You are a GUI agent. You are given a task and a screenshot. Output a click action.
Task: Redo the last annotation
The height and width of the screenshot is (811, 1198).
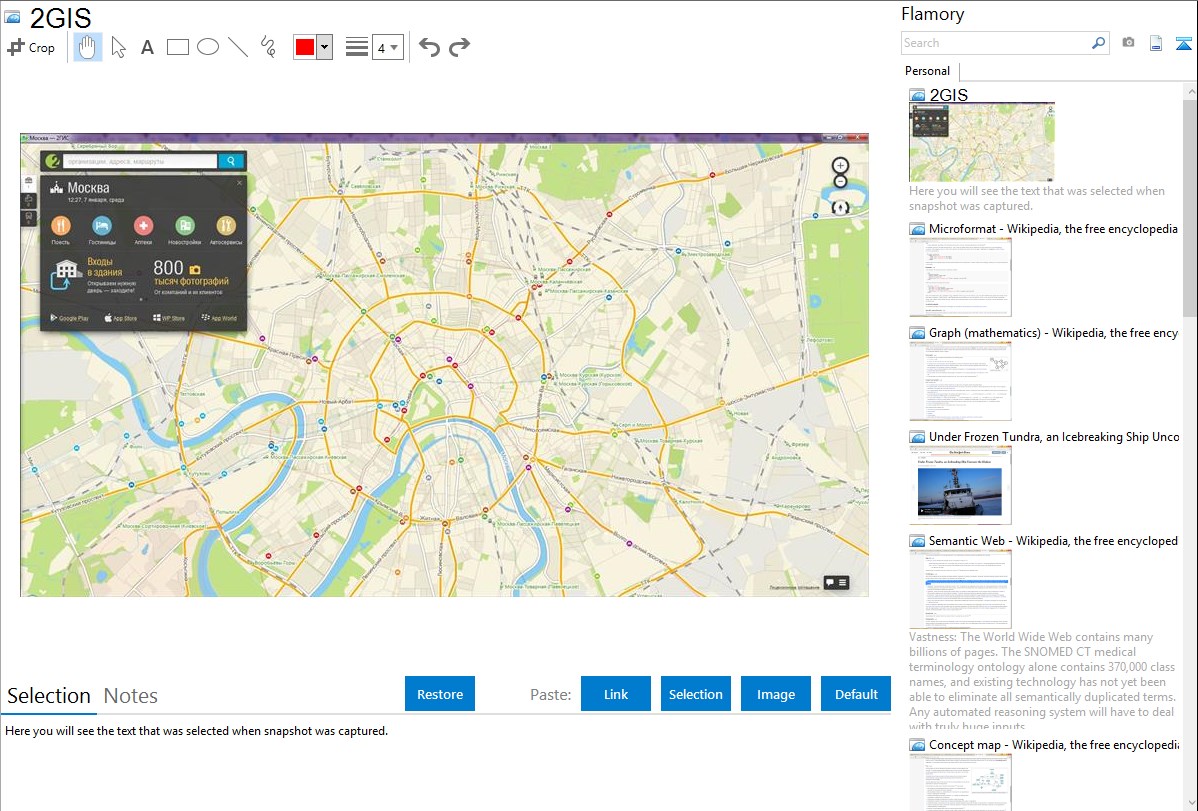tap(459, 47)
